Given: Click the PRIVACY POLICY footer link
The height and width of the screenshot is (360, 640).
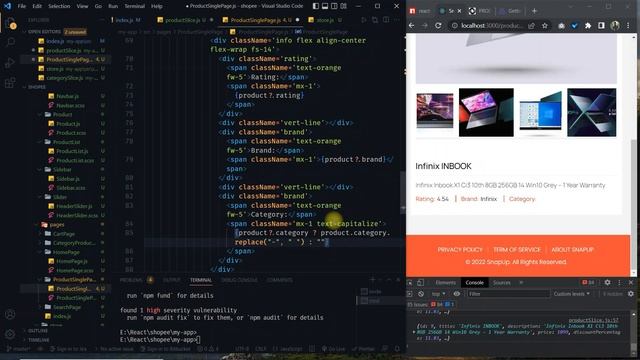Looking at the screenshot, I should point(460,249).
